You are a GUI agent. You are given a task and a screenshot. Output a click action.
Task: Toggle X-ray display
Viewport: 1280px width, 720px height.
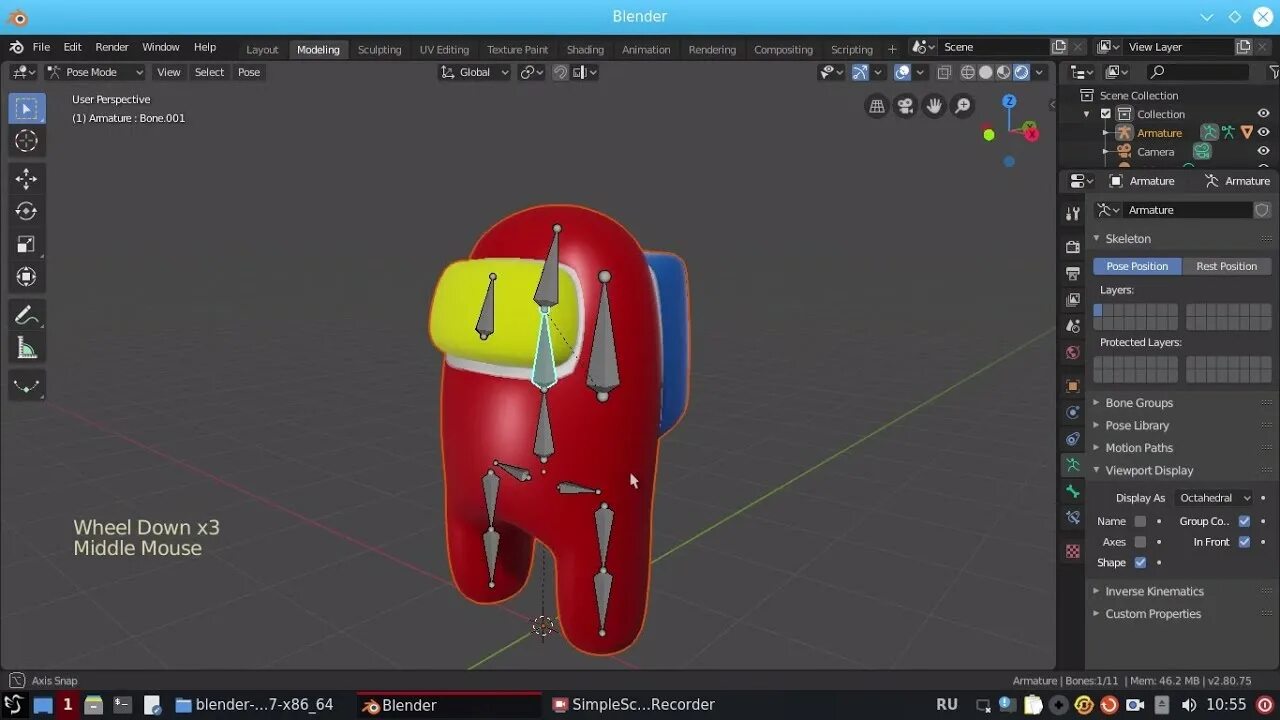[x=943, y=72]
